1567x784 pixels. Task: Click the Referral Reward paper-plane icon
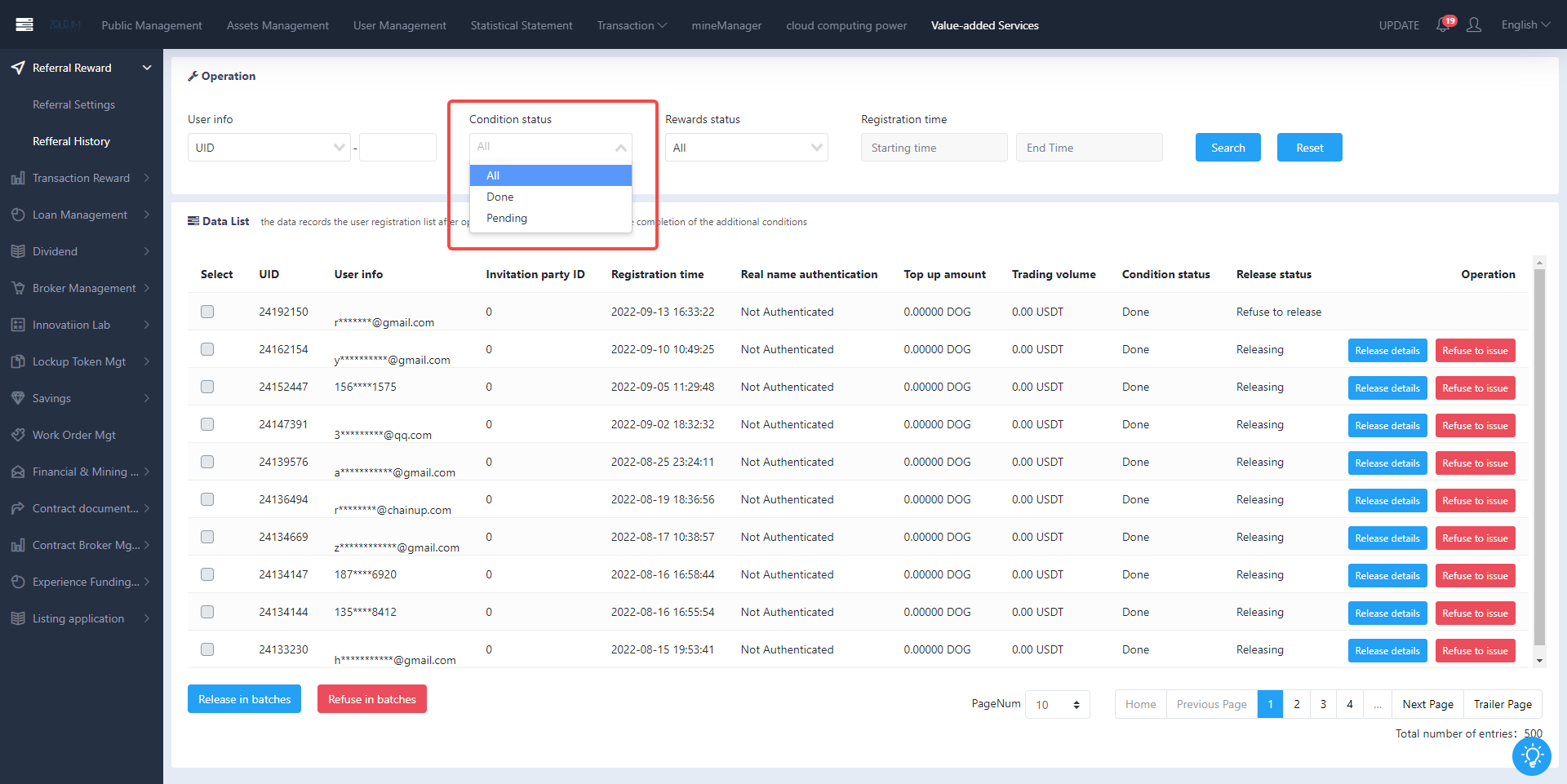[x=18, y=68]
